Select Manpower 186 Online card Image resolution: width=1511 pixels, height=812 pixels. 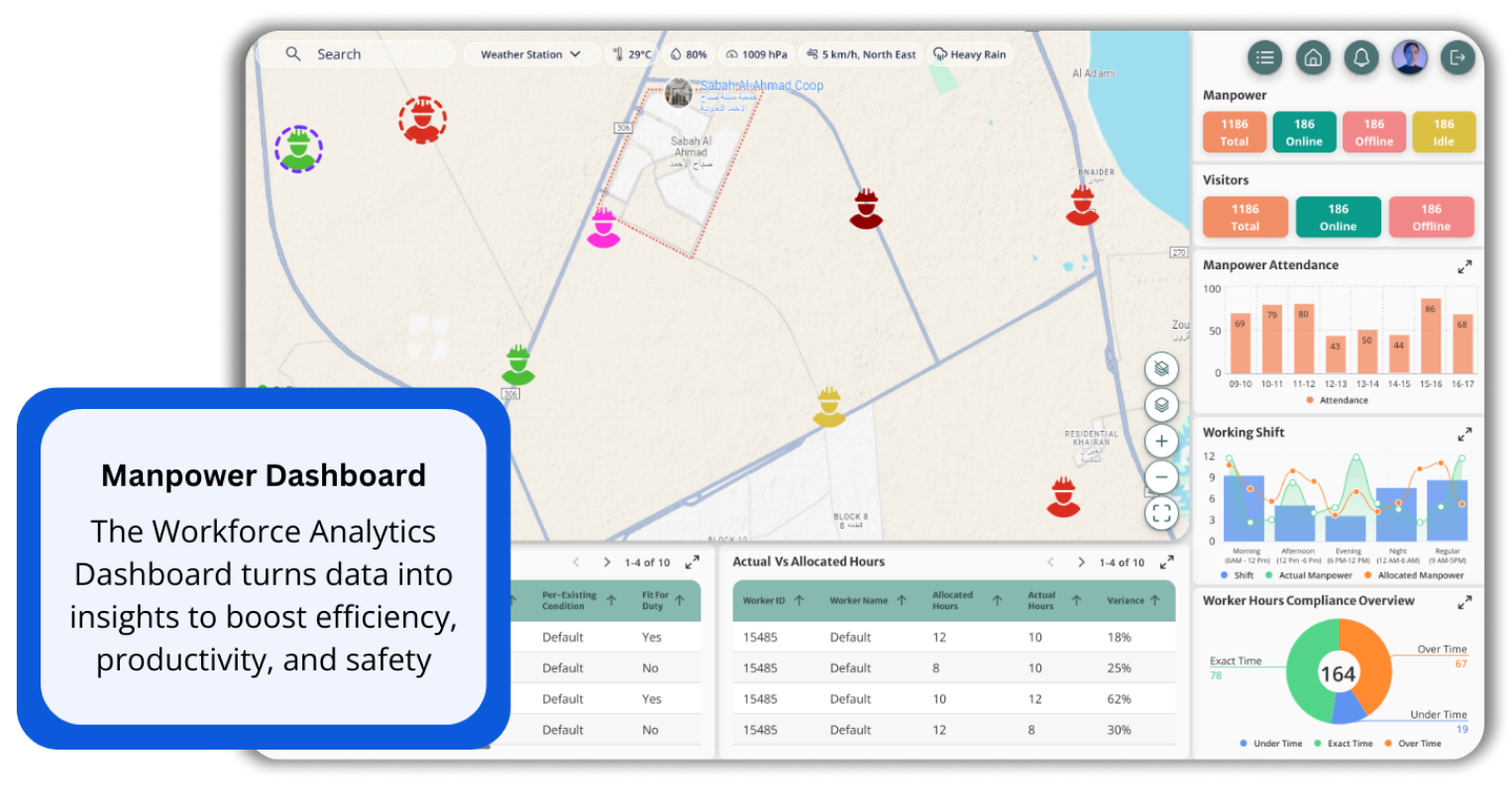click(1304, 132)
